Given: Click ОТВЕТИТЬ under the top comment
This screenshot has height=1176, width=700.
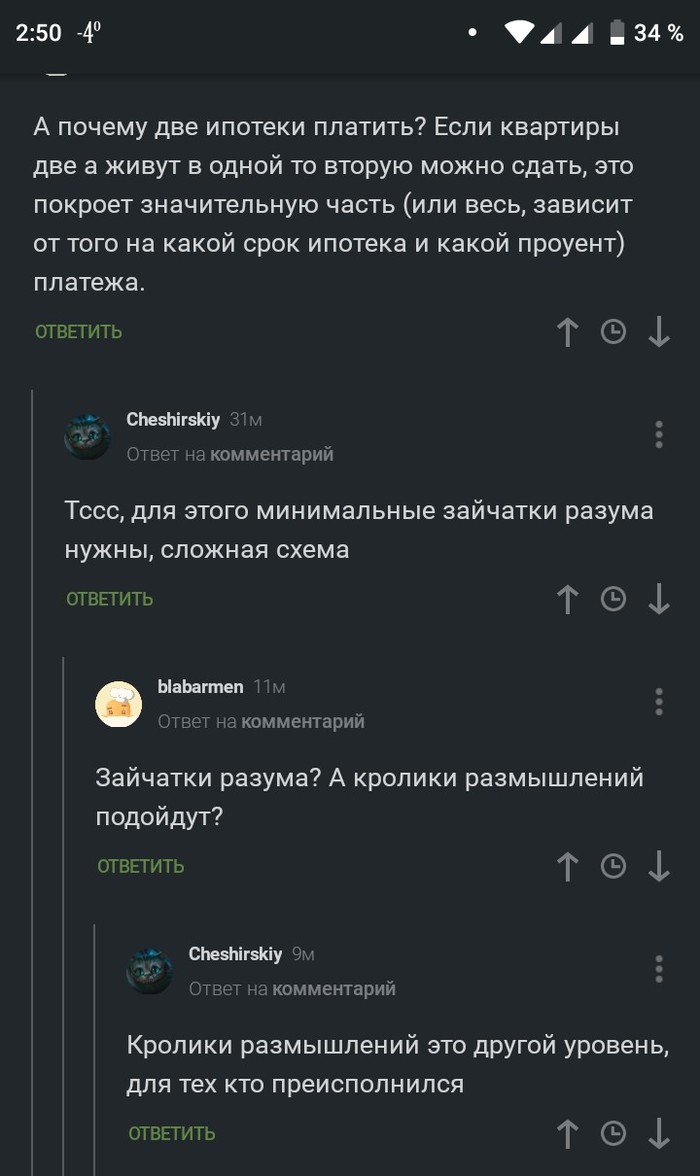Looking at the screenshot, I should coord(77,332).
